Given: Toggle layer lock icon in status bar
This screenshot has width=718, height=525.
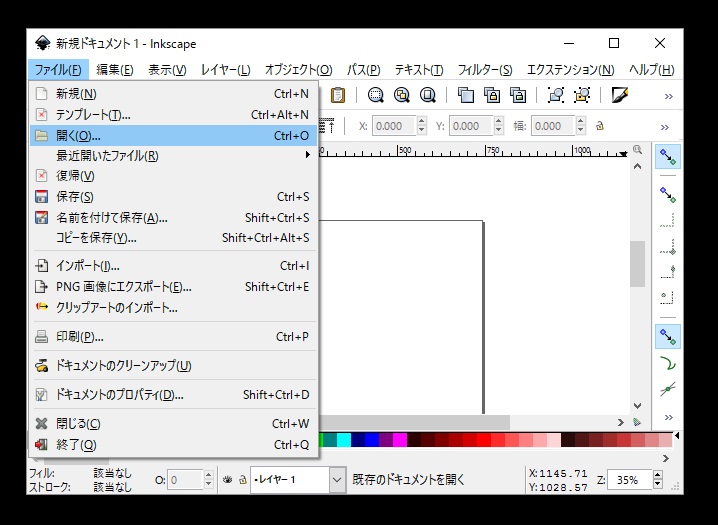Looking at the screenshot, I should tap(243, 480).
